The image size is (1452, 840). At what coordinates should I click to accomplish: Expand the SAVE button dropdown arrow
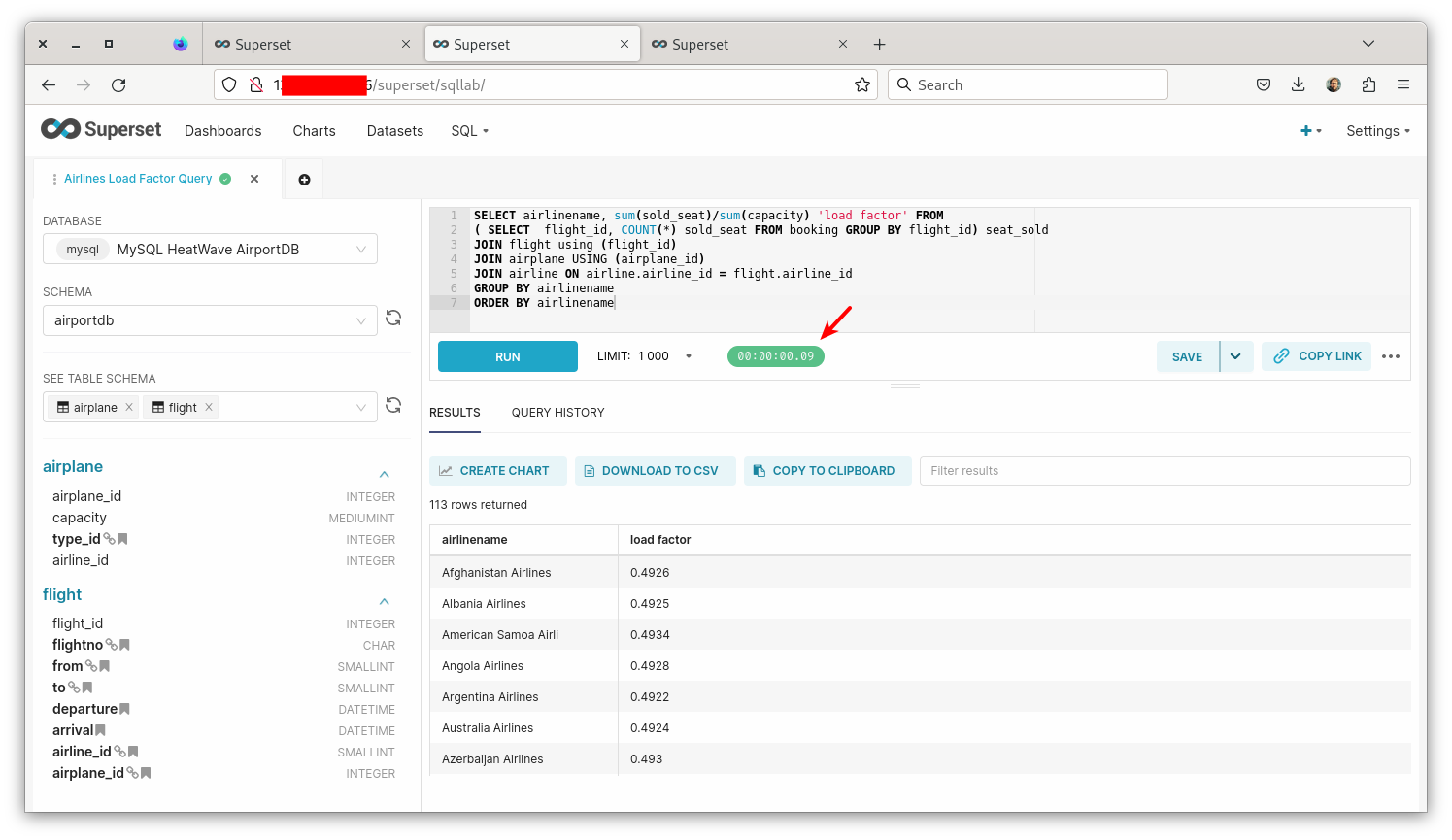pos(1236,356)
